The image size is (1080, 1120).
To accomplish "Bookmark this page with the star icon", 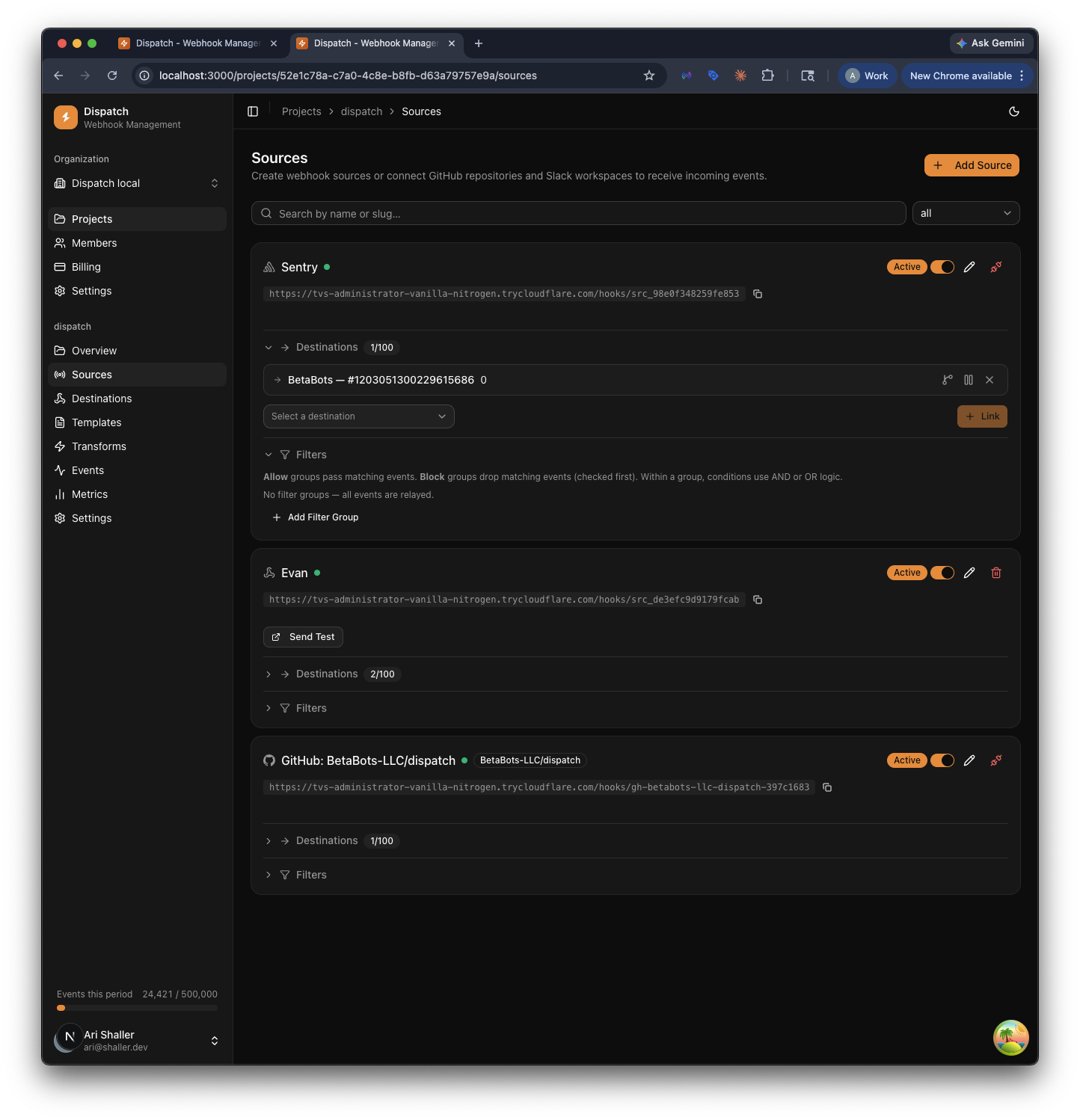I will click(x=649, y=76).
